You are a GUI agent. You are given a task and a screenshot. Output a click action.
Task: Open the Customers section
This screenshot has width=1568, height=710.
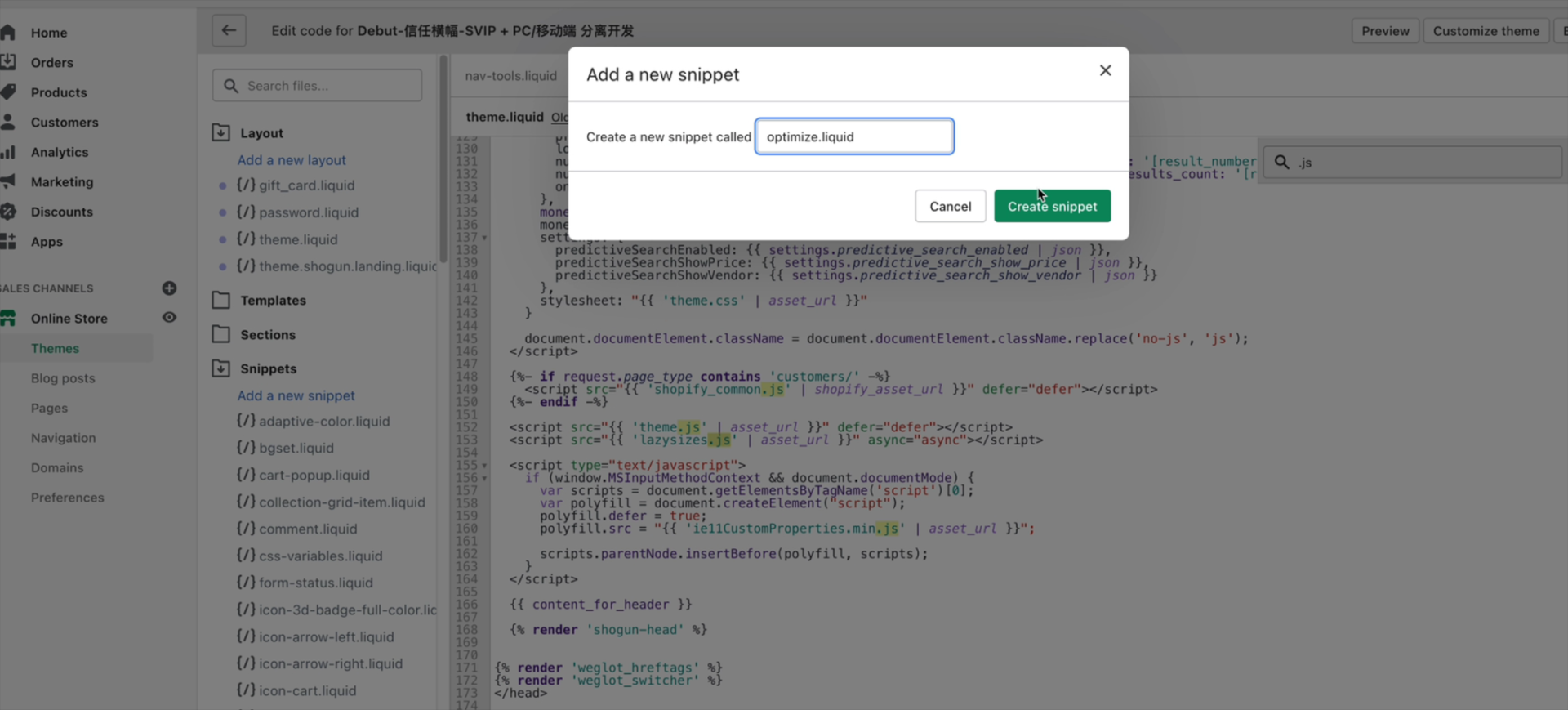(x=65, y=123)
